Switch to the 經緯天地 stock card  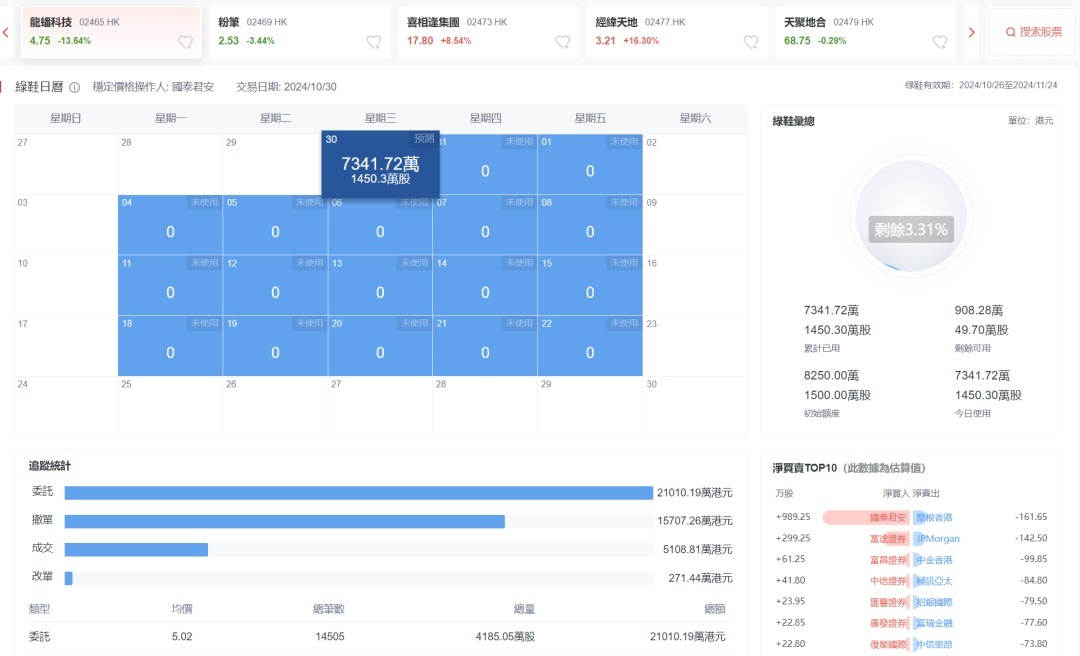676,32
